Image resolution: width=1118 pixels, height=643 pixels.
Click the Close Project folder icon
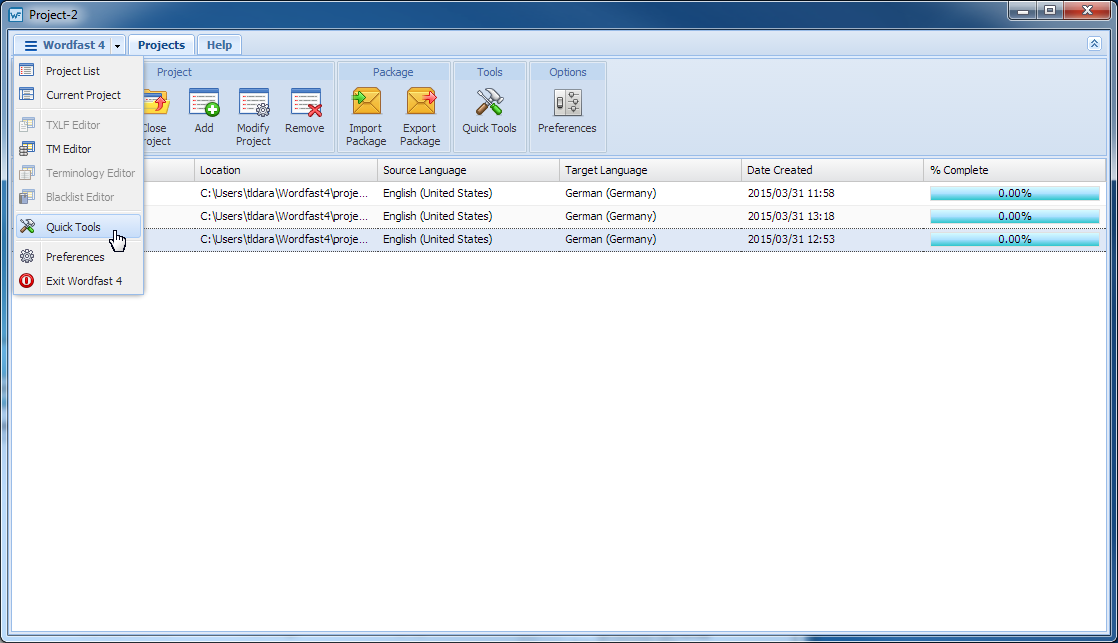[x=156, y=102]
